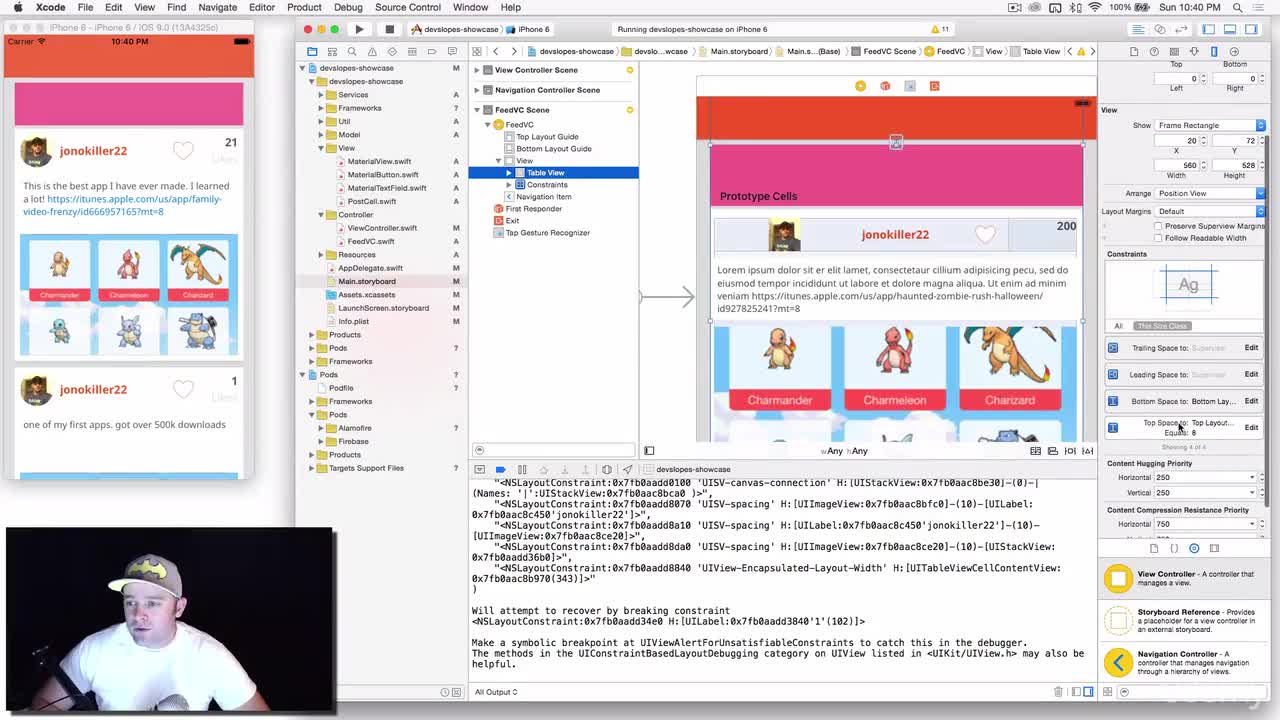Open the Report navigator icon
This screenshot has width=1280, height=720.
point(452,51)
